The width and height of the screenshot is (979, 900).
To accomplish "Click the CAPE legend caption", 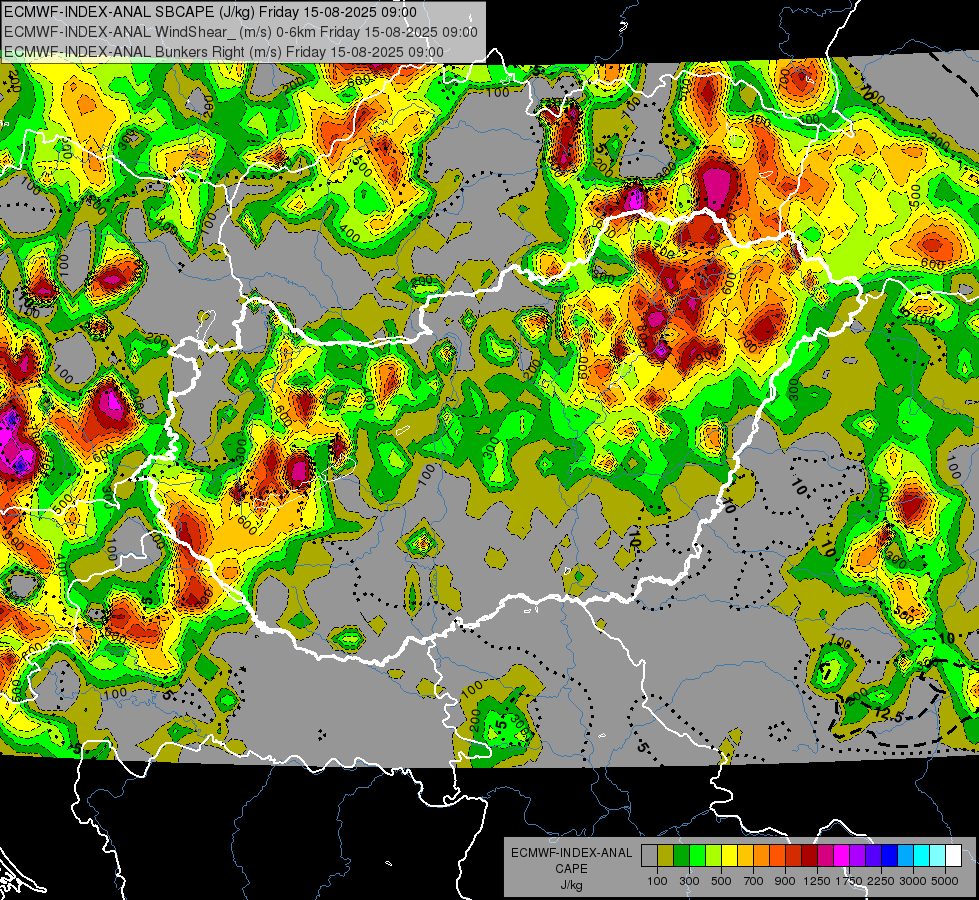I will pos(571,868).
